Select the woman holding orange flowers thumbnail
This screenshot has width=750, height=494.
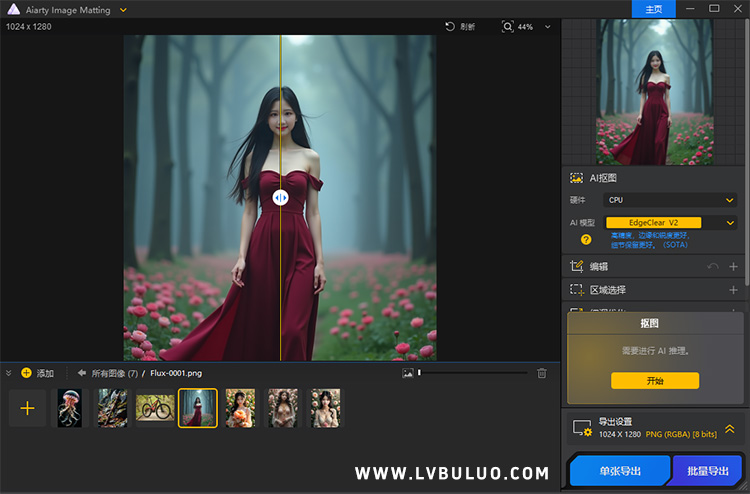click(241, 408)
